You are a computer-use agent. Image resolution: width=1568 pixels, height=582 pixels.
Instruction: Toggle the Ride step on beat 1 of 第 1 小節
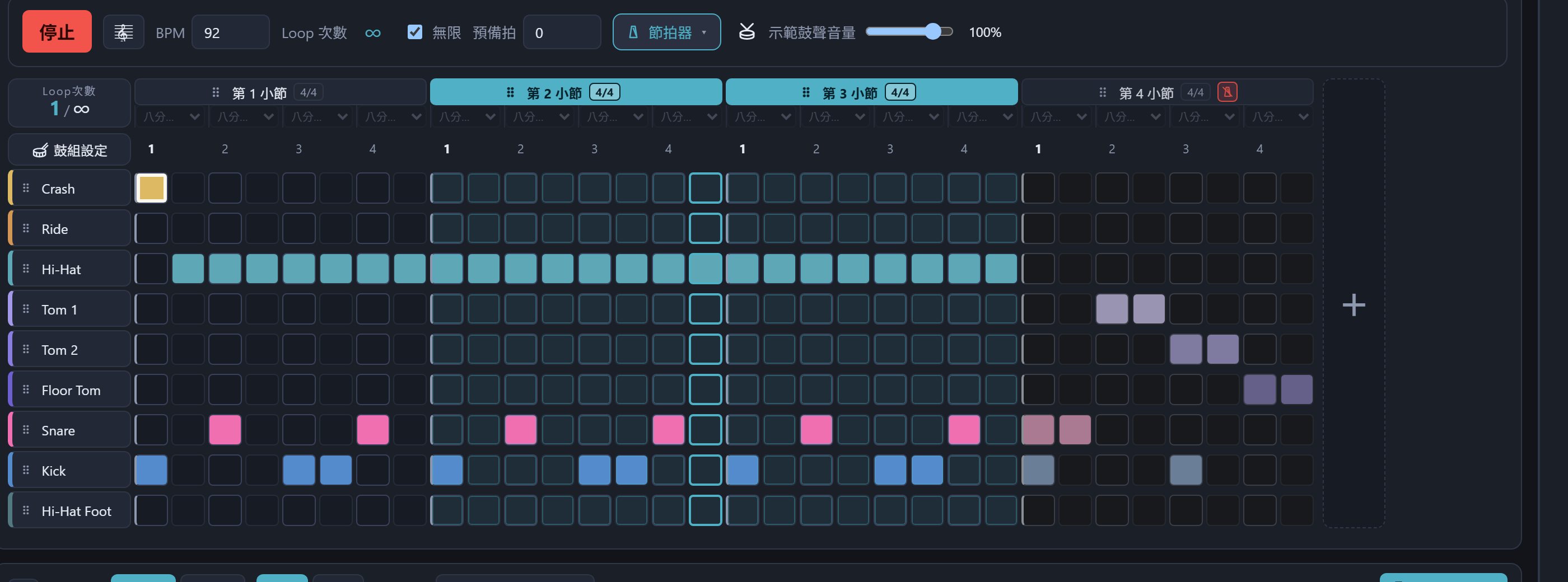point(151,229)
